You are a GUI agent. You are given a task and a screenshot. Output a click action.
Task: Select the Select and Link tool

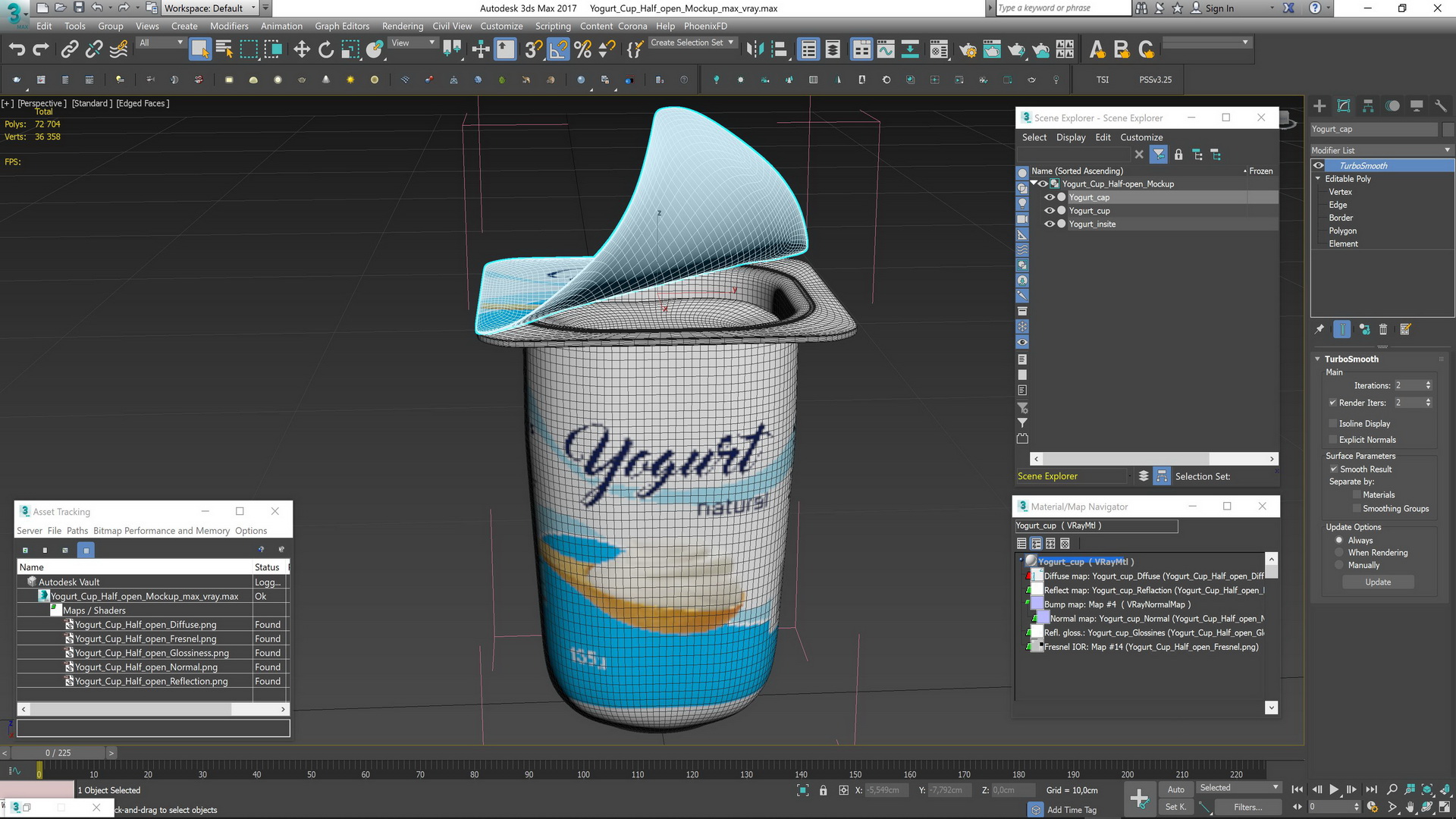[x=69, y=50]
